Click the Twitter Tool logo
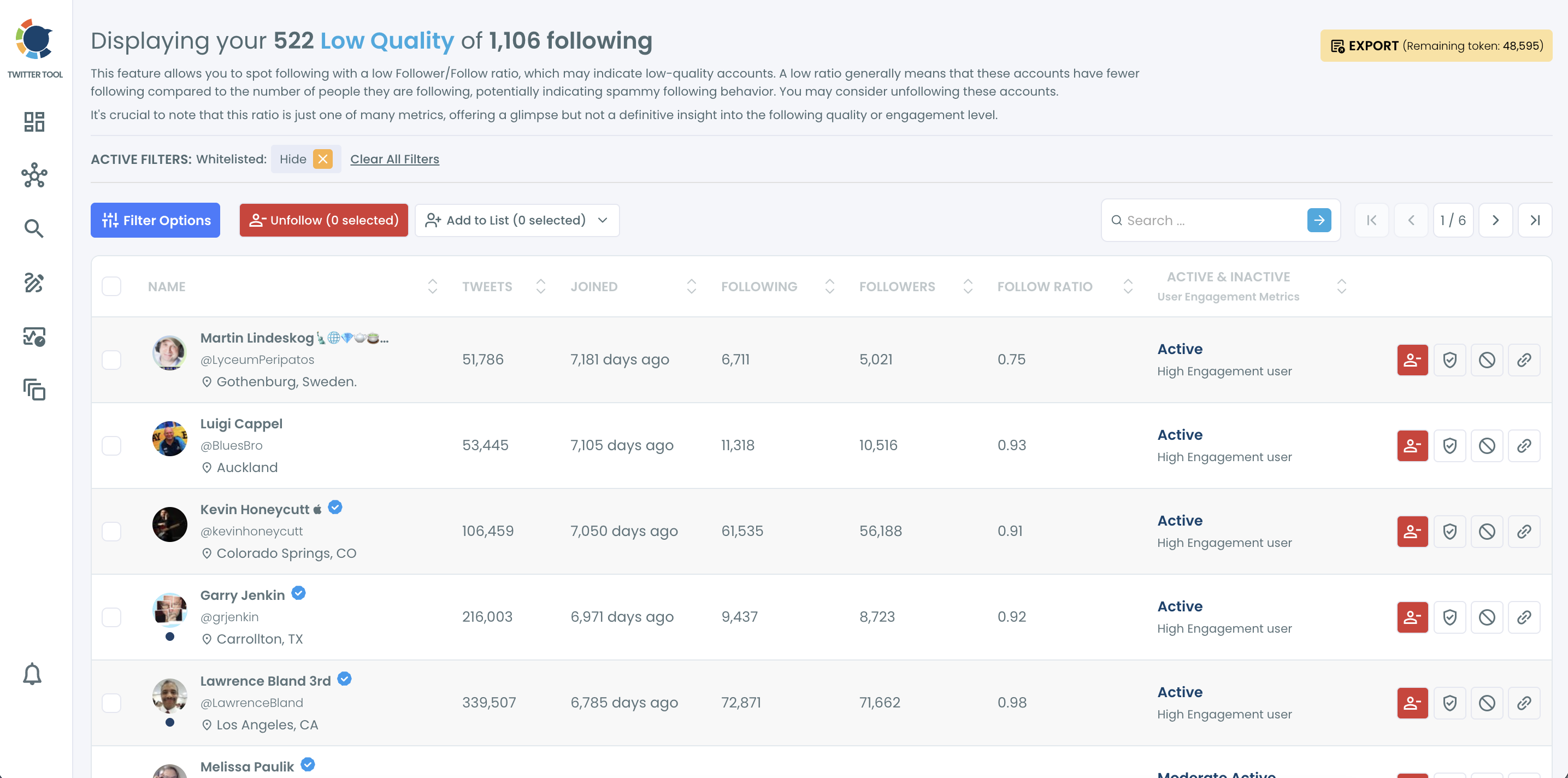Viewport: 1568px width, 778px height. pyautogui.click(x=35, y=49)
